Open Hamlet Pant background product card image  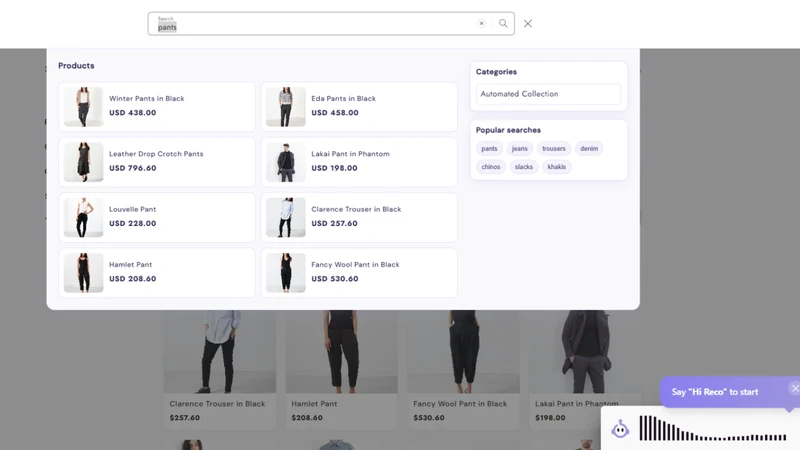[341, 352]
